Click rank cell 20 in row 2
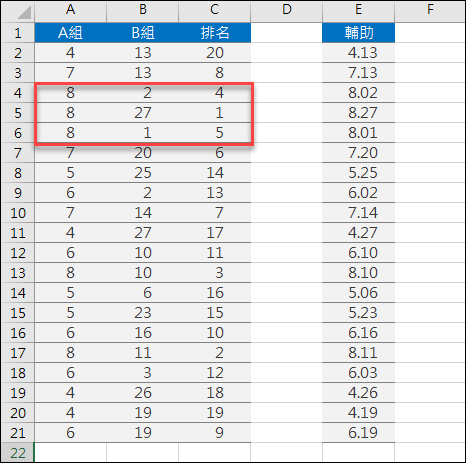The image size is (466, 463). pyautogui.click(x=215, y=53)
